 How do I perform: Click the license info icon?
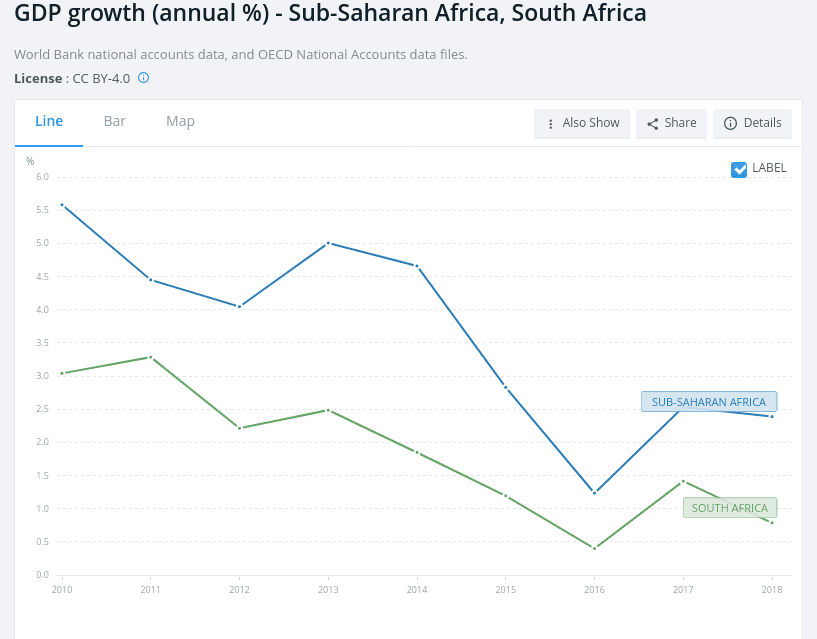[144, 78]
